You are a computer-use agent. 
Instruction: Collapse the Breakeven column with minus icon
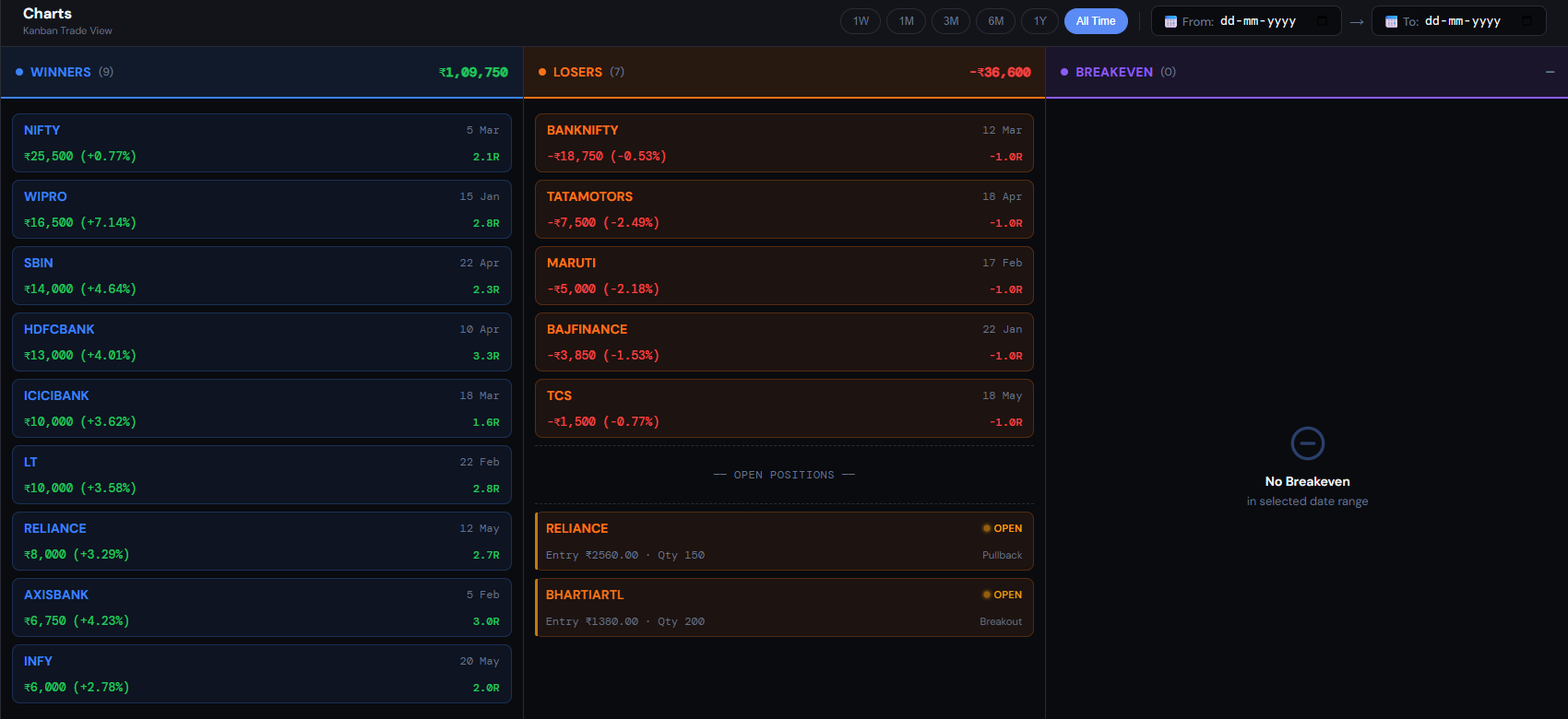[x=1550, y=72]
